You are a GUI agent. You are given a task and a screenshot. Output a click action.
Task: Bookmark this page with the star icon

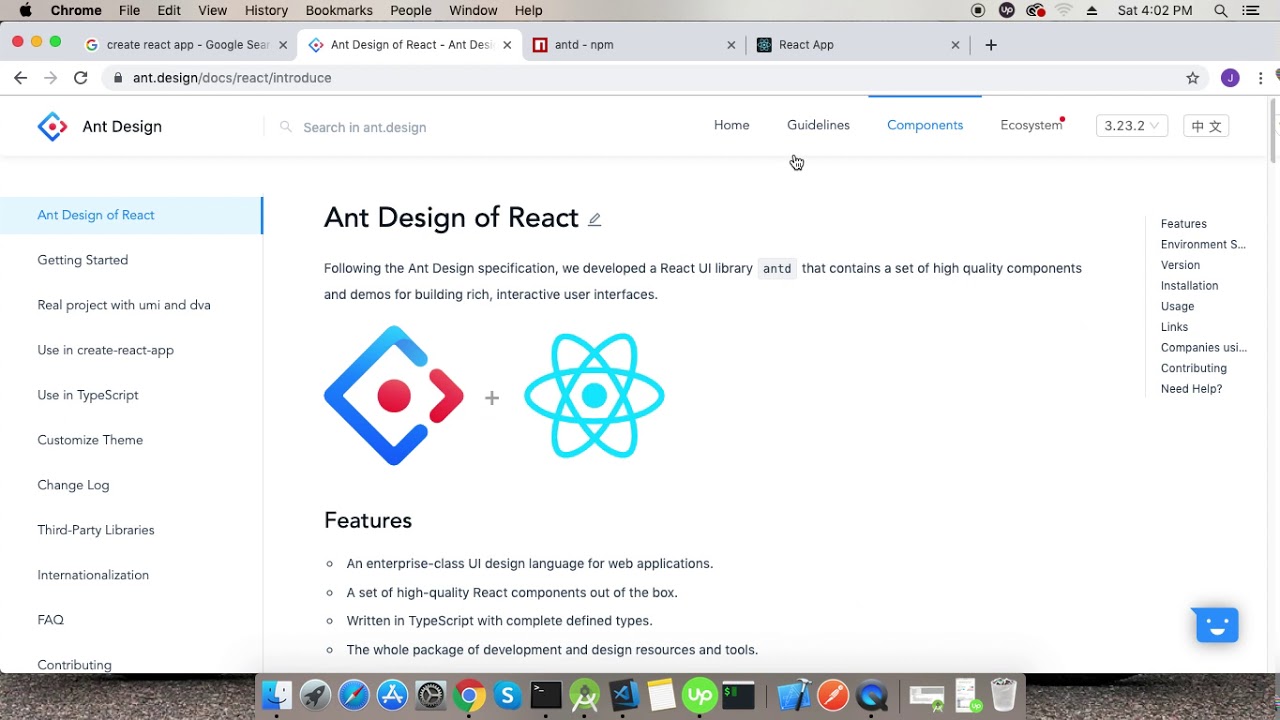(x=1192, y=78)
